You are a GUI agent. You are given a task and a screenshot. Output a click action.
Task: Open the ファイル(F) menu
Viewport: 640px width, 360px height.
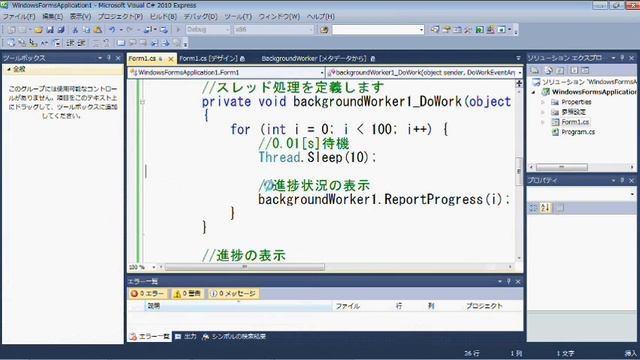click(19, 17)
